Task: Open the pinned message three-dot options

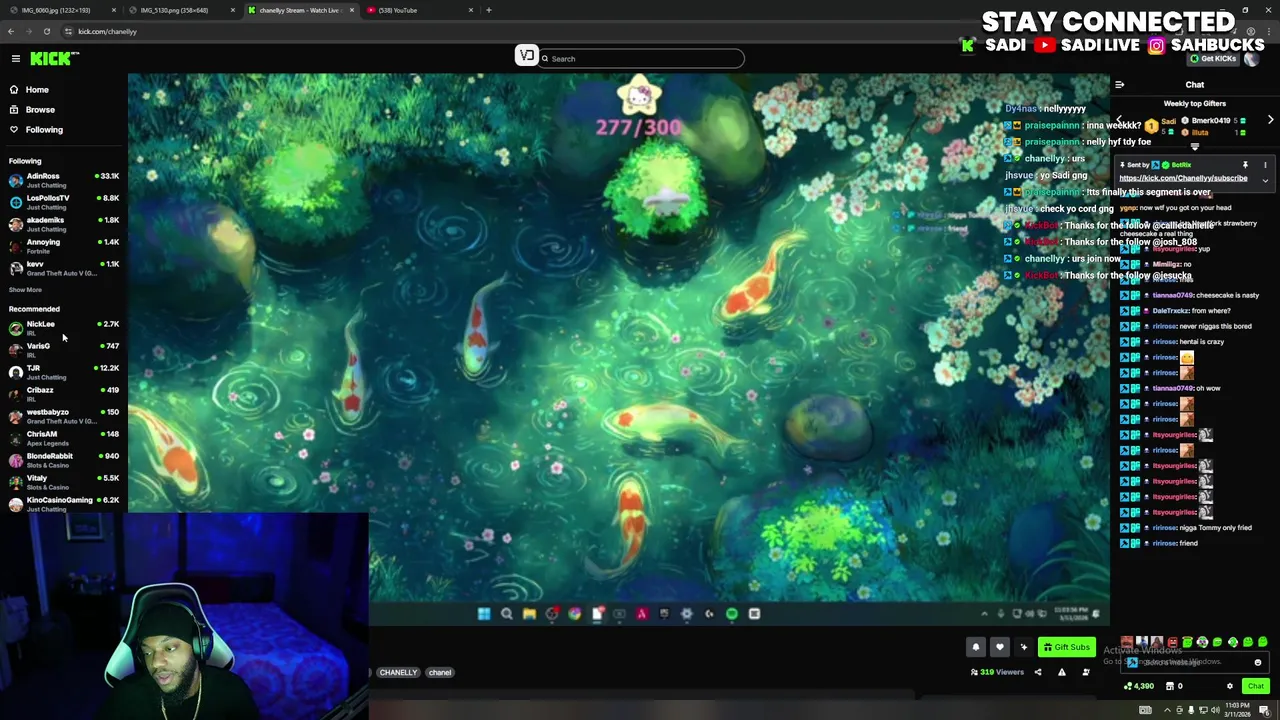Action: [1265, 165]
